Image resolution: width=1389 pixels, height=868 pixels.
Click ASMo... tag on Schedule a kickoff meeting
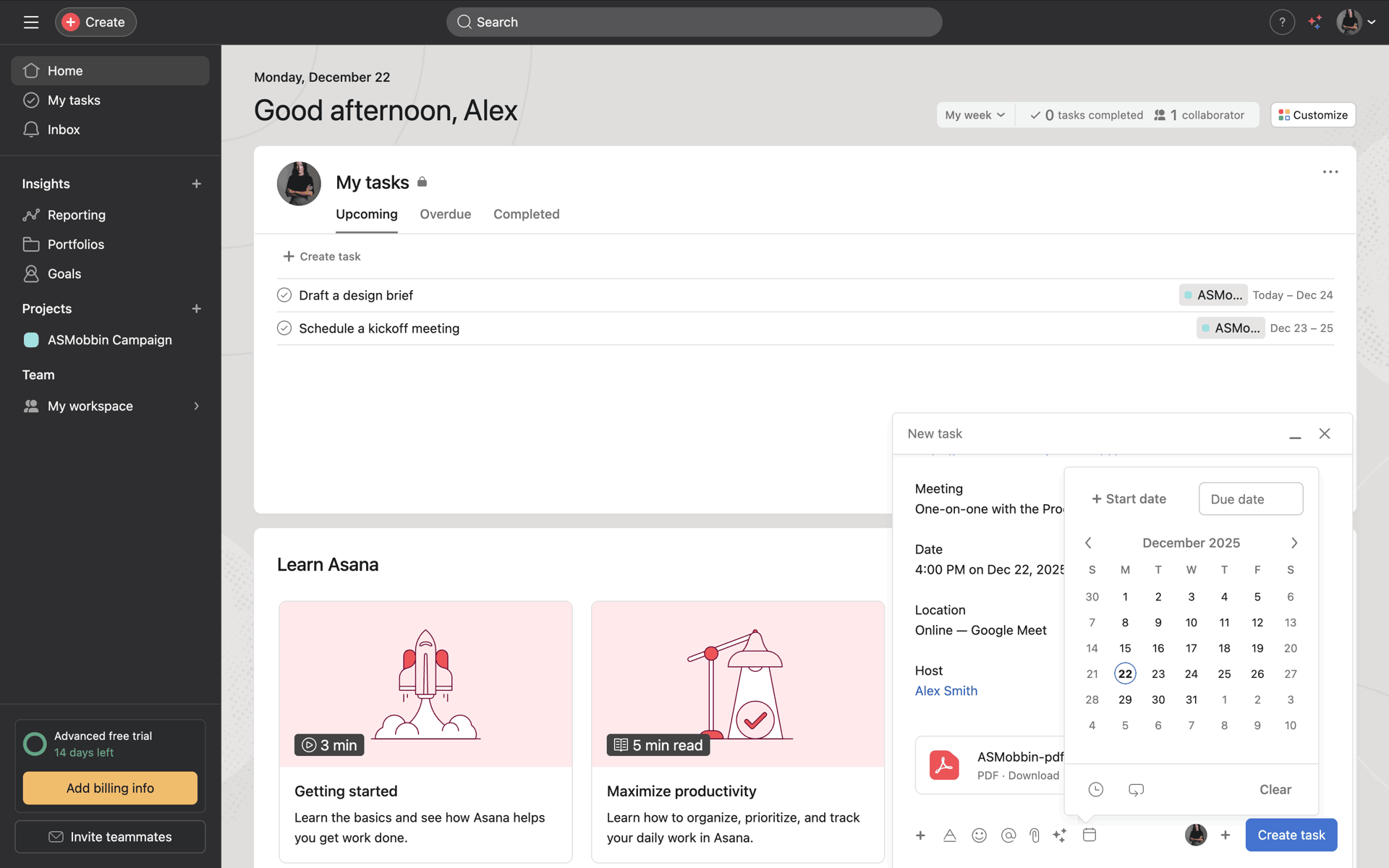pos(1231,328)
